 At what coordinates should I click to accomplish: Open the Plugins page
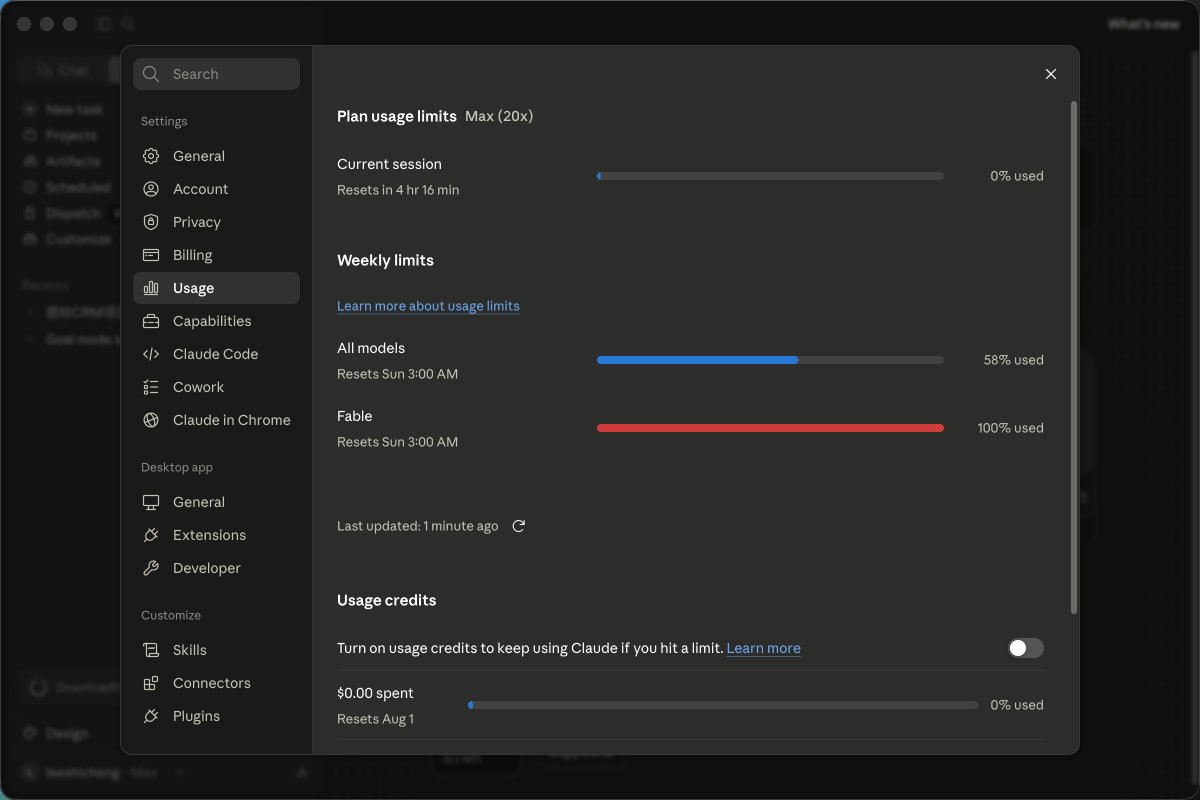216,716
